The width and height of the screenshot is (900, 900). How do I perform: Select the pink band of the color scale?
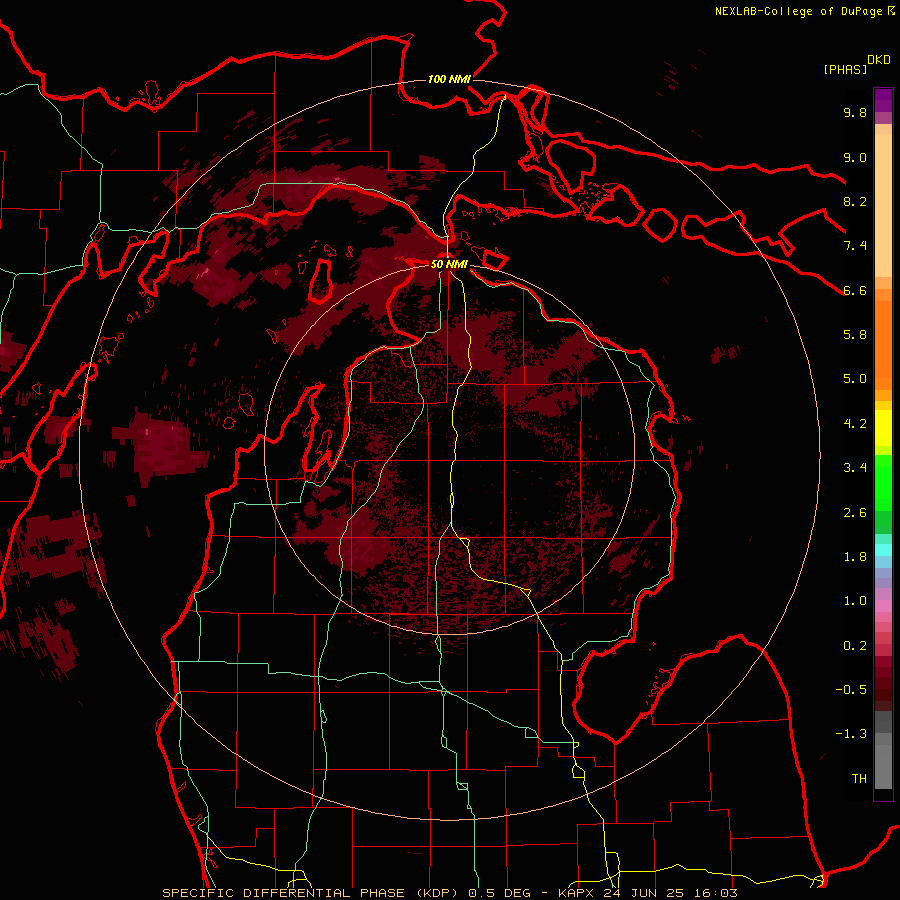(x=883, y=606)
